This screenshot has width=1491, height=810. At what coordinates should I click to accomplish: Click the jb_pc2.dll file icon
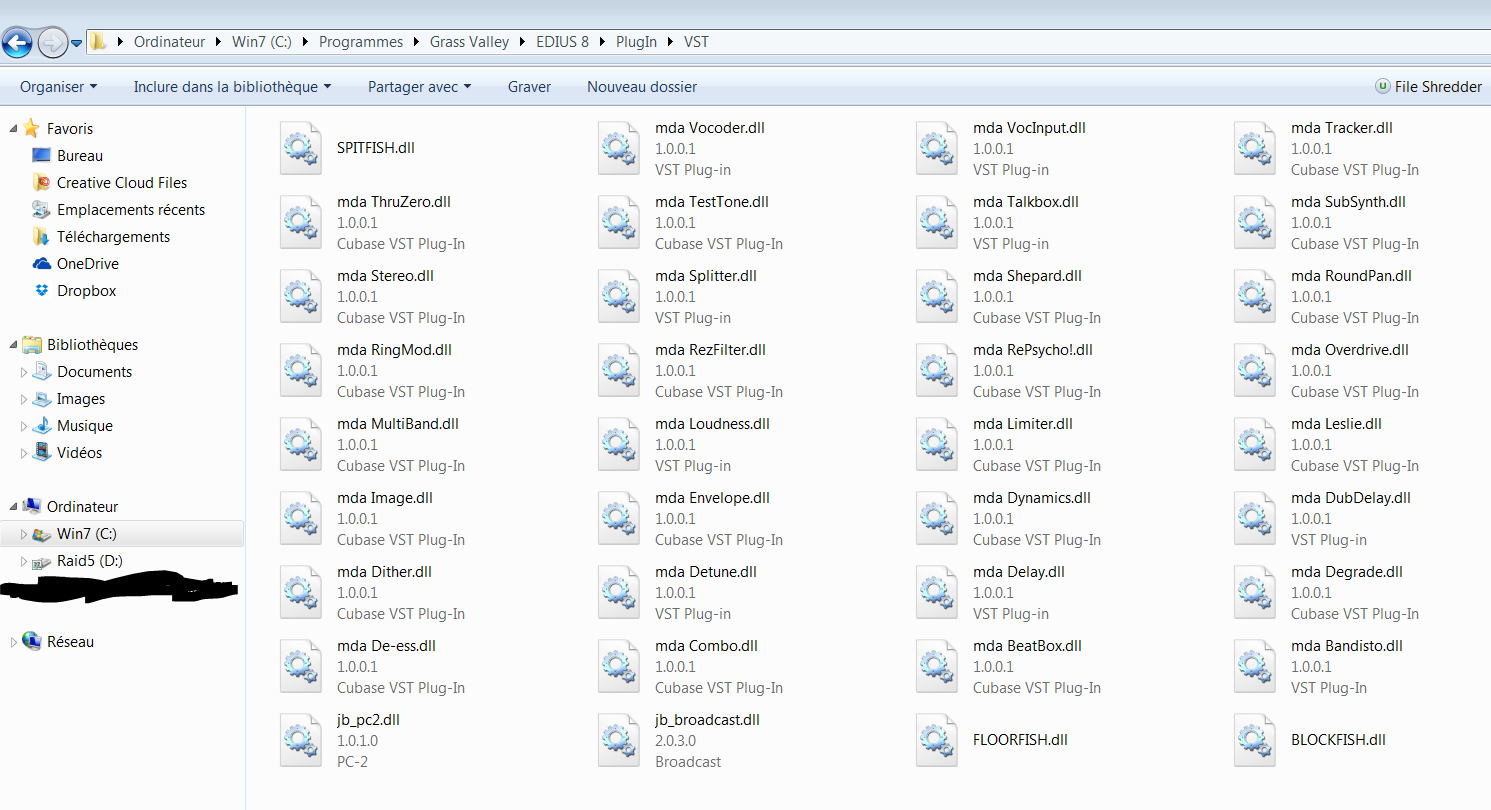pos(300,740)
